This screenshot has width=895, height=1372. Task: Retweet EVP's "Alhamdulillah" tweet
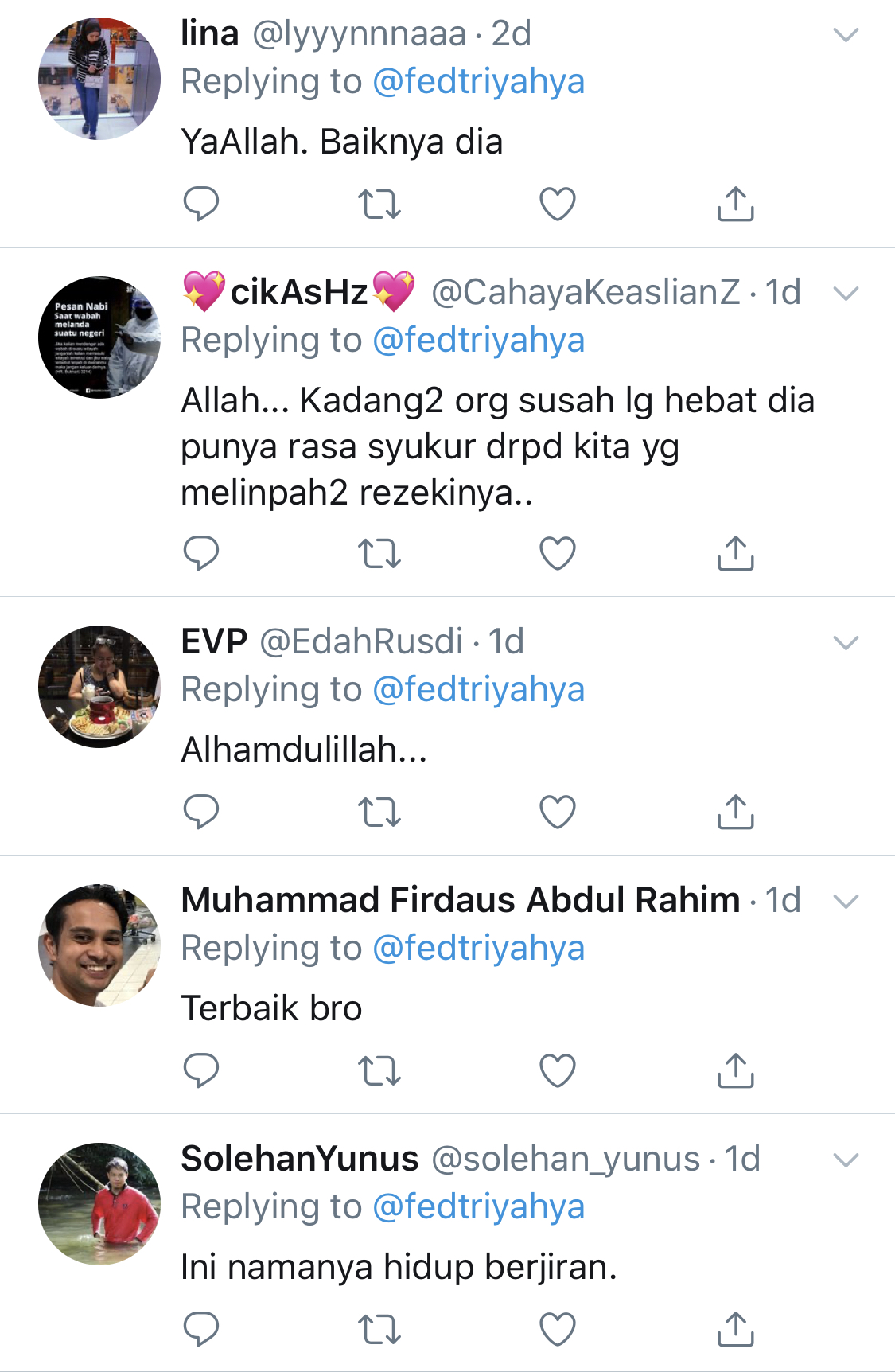379,812
